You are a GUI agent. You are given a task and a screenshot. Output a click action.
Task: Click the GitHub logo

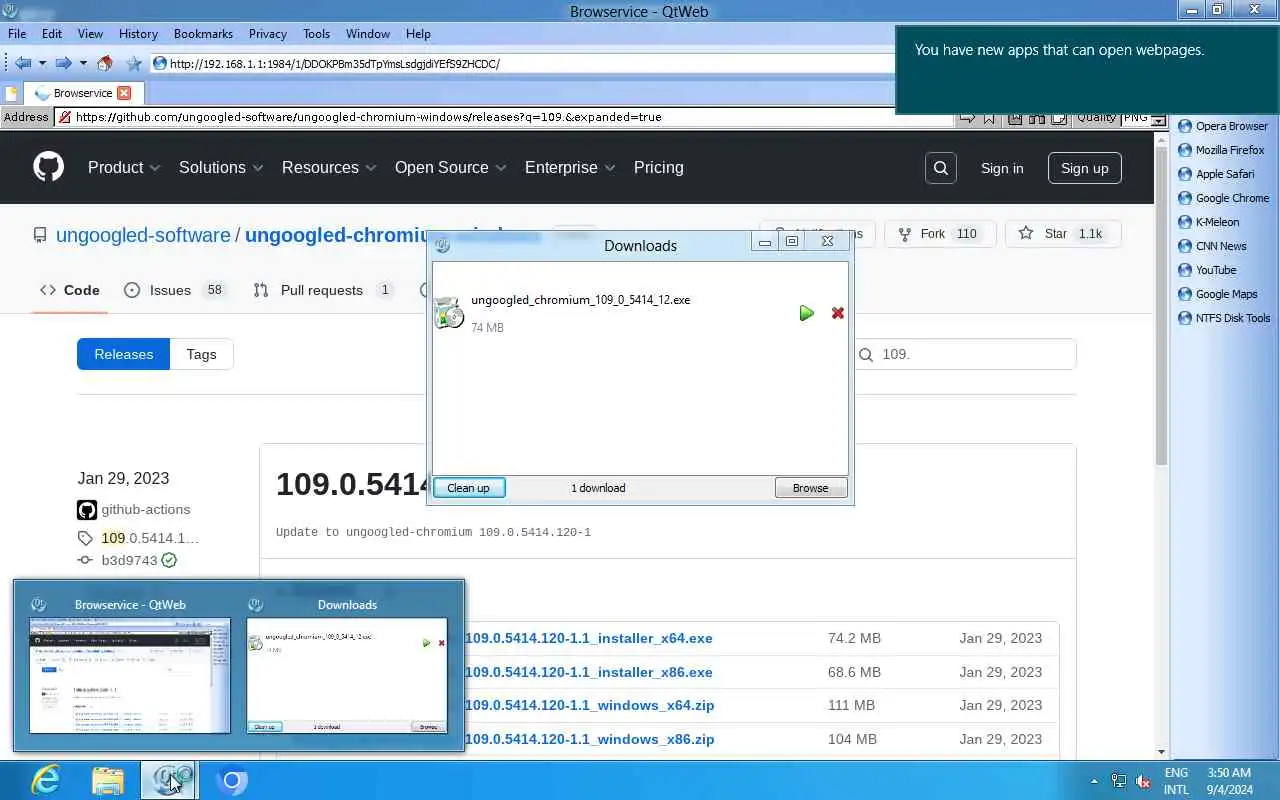click(49, 167)
